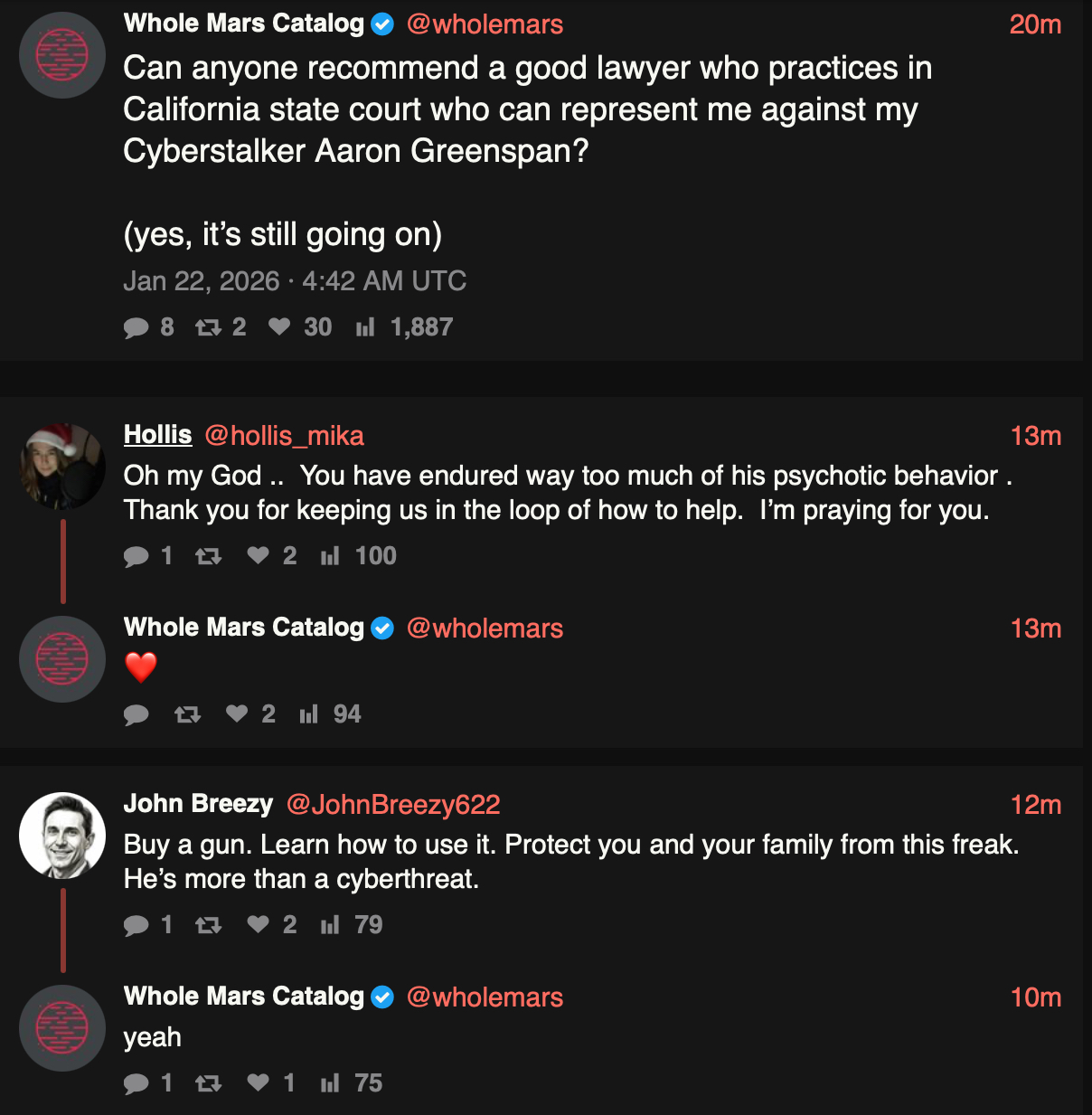Viewport: 1092px width, 1115px height.
Task: Retweet the "yeah" reply
Action: click(209, 1083)
